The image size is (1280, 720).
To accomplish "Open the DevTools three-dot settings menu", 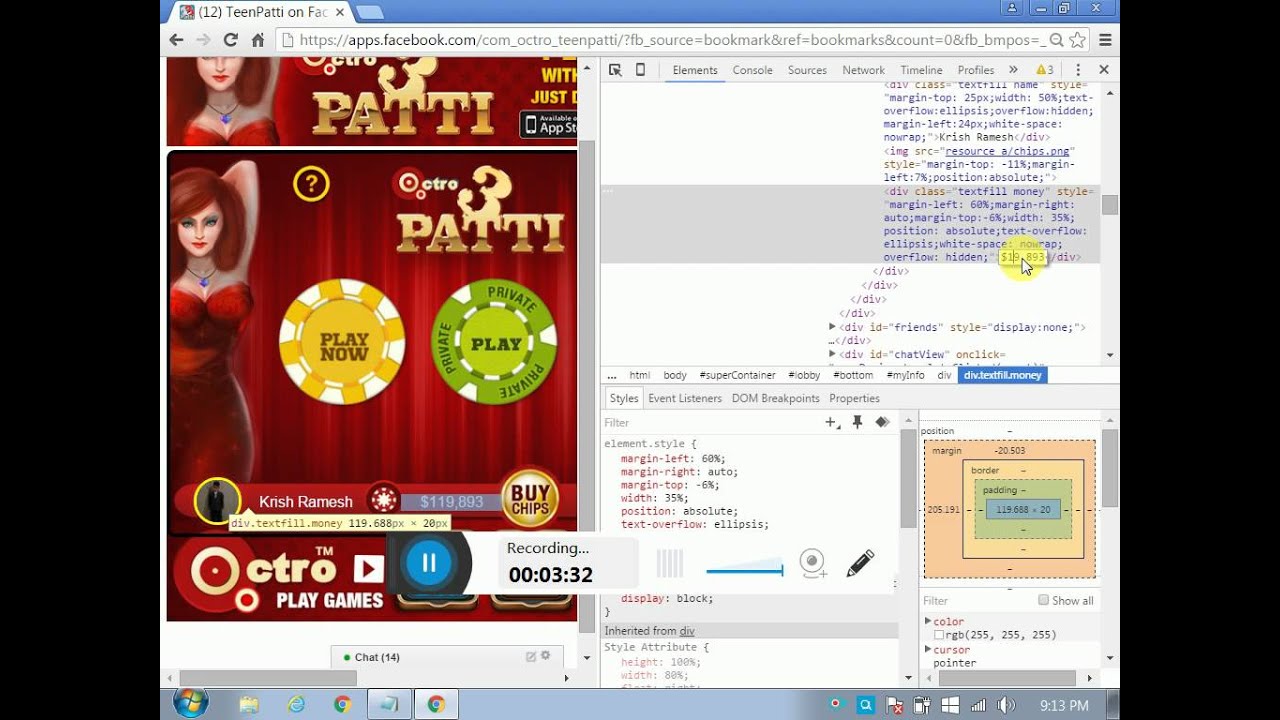I will click(1077, 70).
